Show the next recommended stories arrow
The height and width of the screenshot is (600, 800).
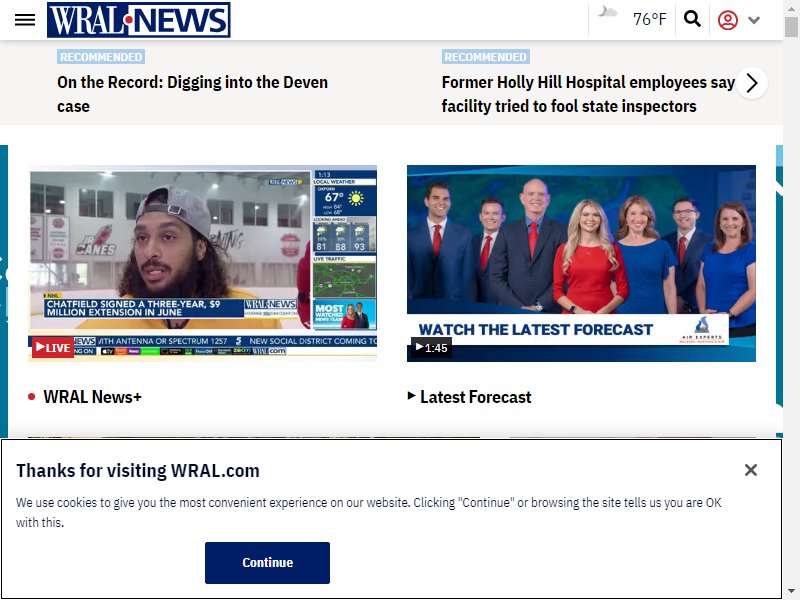[x=752, y=83]
